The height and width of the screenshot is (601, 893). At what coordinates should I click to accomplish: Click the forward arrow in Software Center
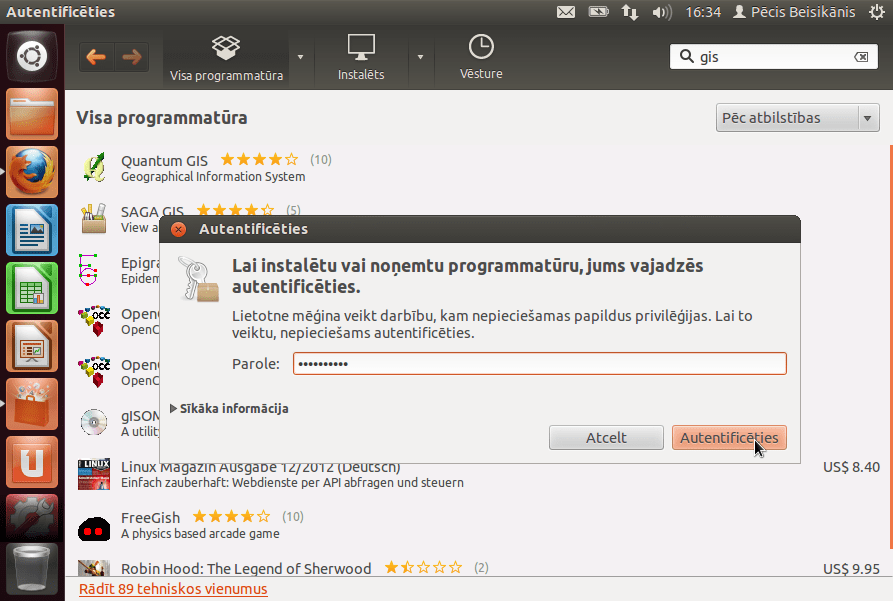point(132,57)
